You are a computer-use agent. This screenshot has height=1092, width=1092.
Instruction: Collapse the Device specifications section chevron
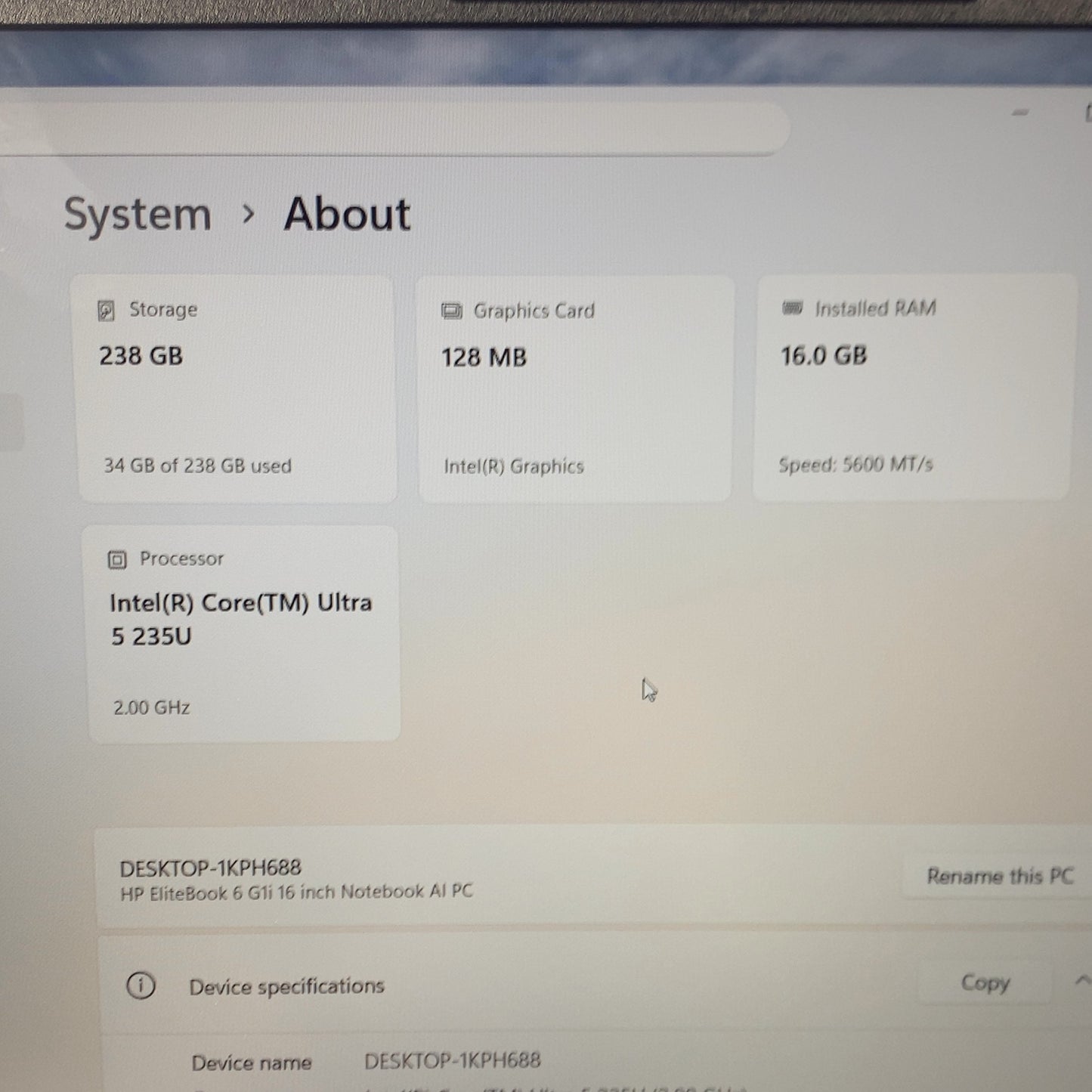pos(1082,981)
